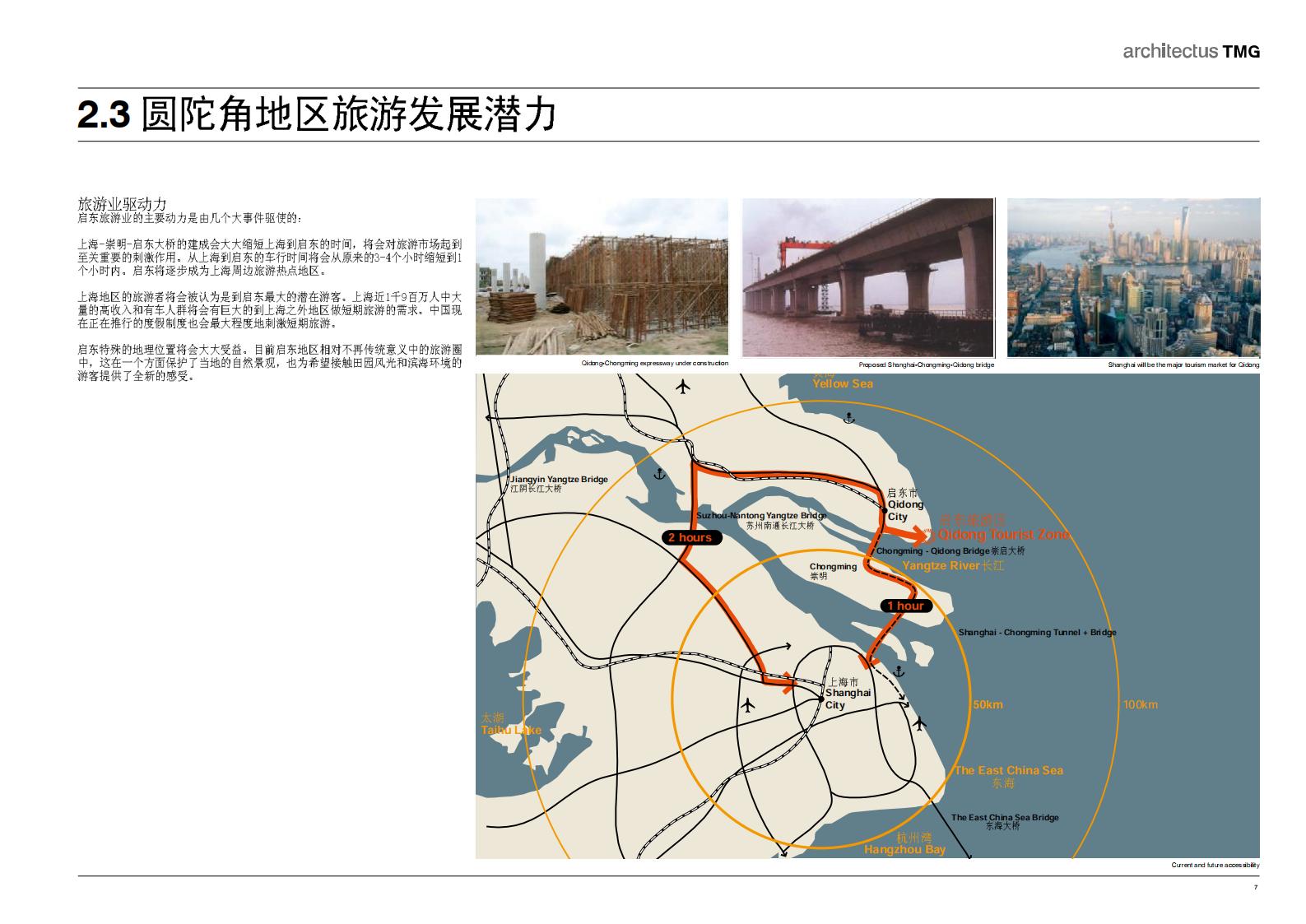Click the '旅游业驱动力' subheading
The height and width of the screenshot is (924, 1306).
[x=122, y=204]
